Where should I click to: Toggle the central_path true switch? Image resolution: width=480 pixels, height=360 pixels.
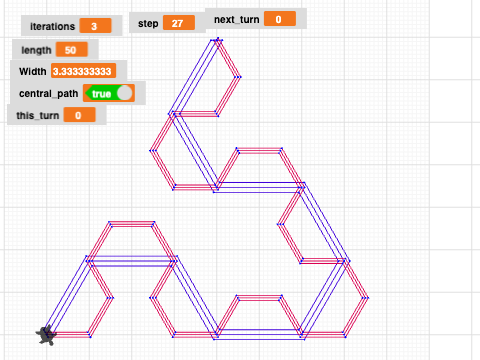109,93
